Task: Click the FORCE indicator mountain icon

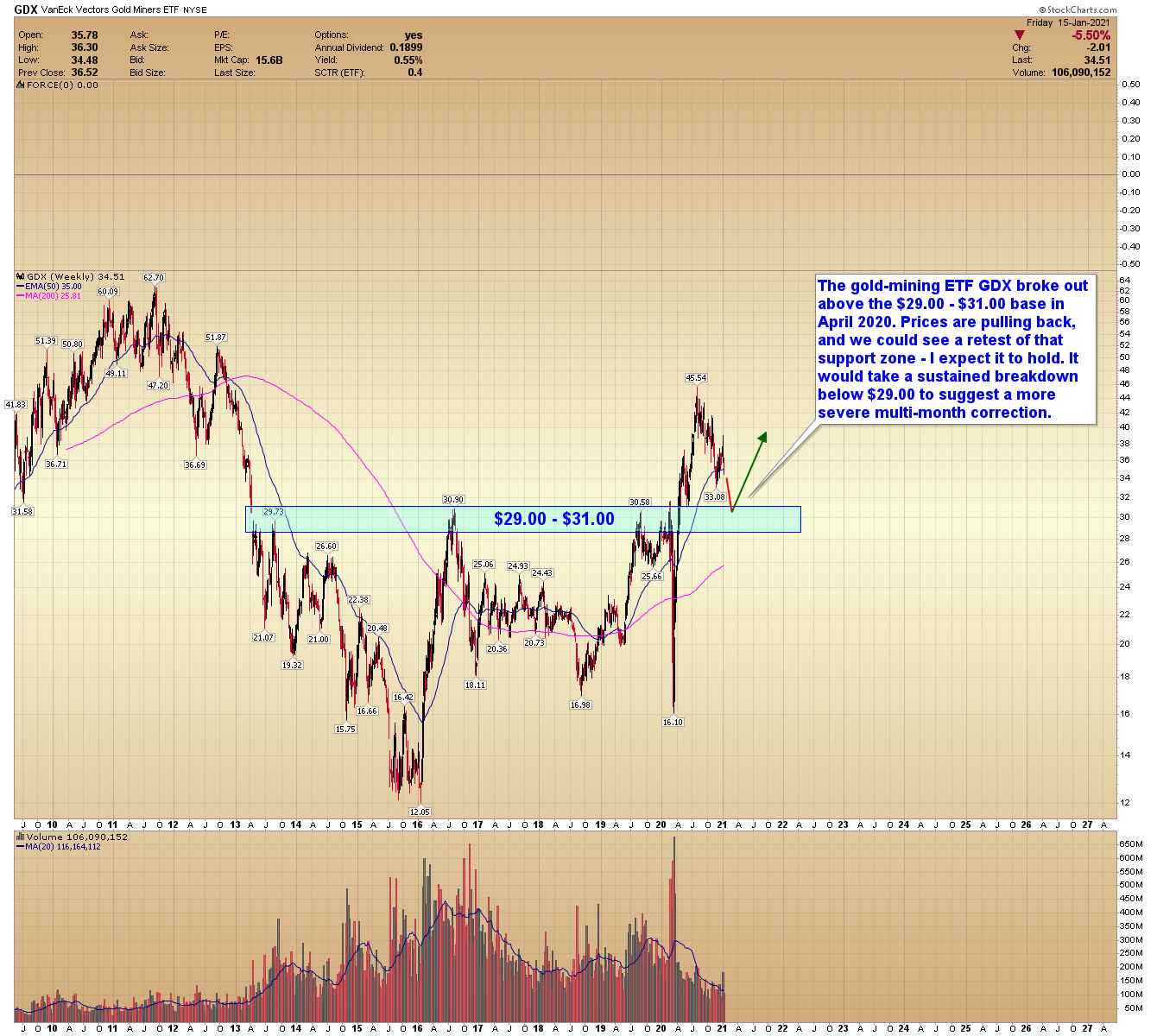Action: coord(21,85)
